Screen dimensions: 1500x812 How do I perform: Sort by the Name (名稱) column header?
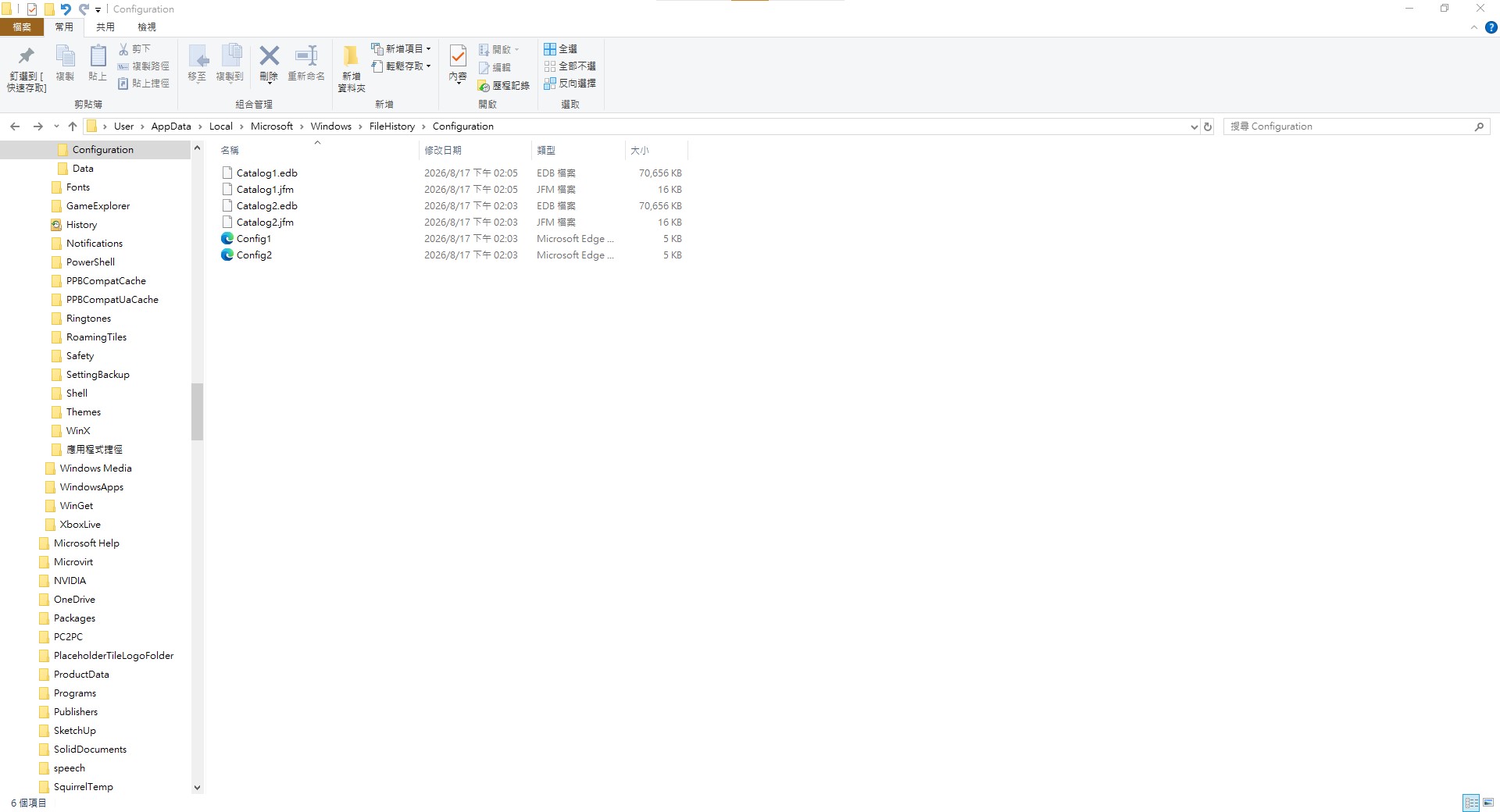[316, 150]
